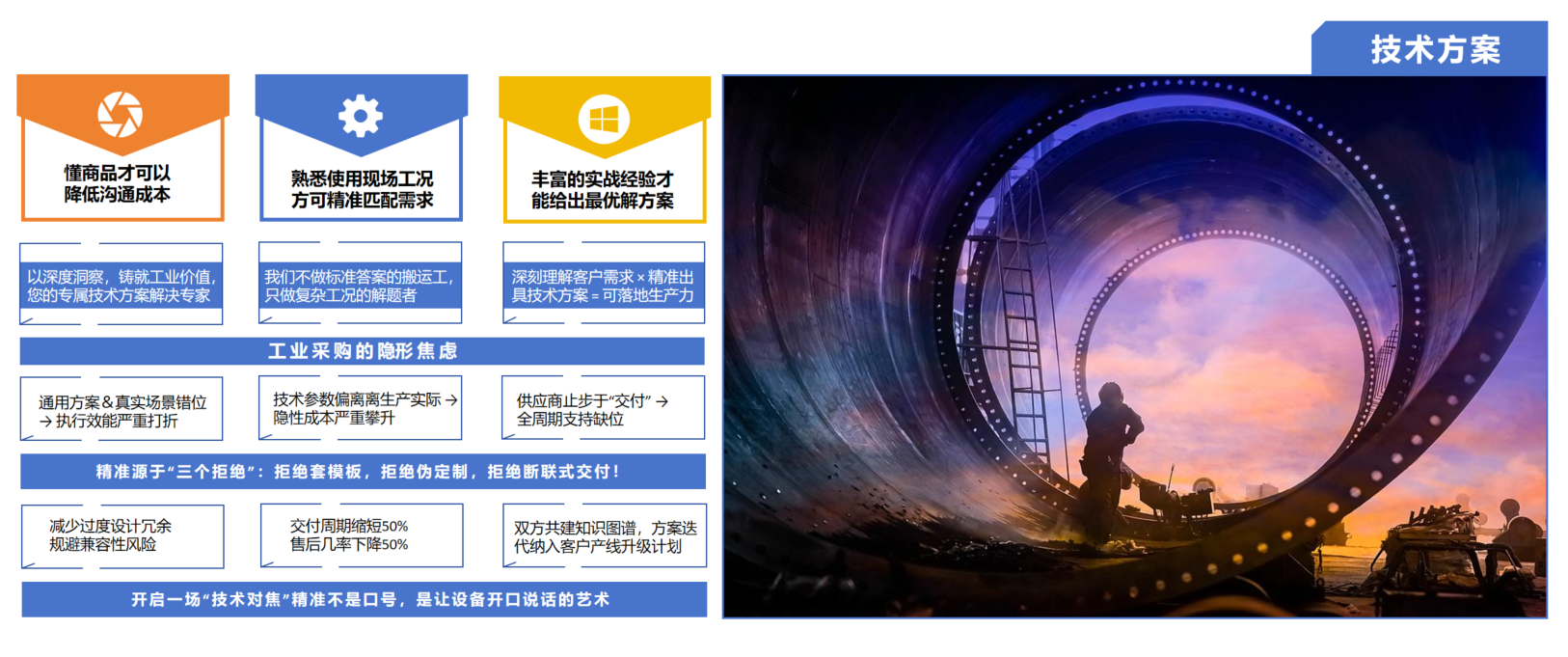The width and height of the screenshot is (1568, 657).
Task: Click the gear icon in blue banner
Action: 361,116
